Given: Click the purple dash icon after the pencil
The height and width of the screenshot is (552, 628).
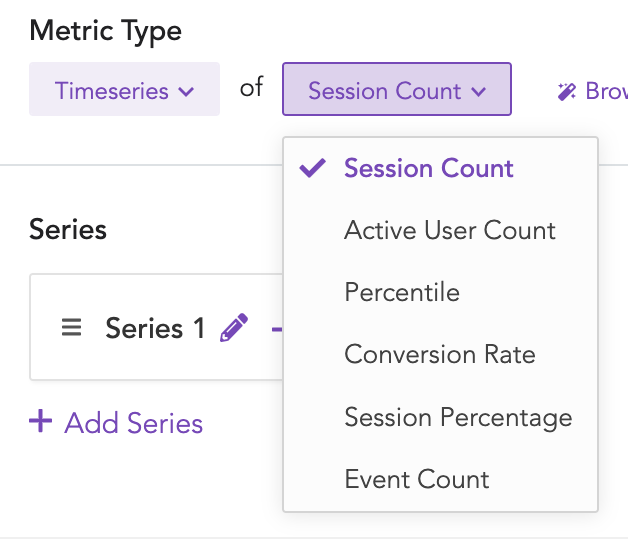Looking at the screenshot, I should pyautogui.click(x=277, y=328).
